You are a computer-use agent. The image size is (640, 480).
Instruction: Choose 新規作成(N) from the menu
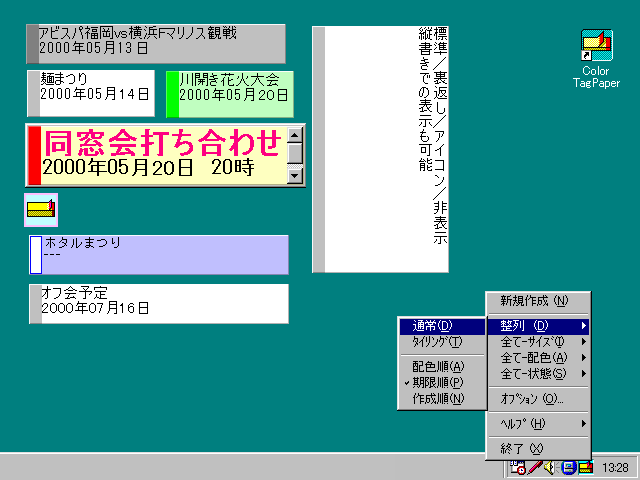click(538, 301)
